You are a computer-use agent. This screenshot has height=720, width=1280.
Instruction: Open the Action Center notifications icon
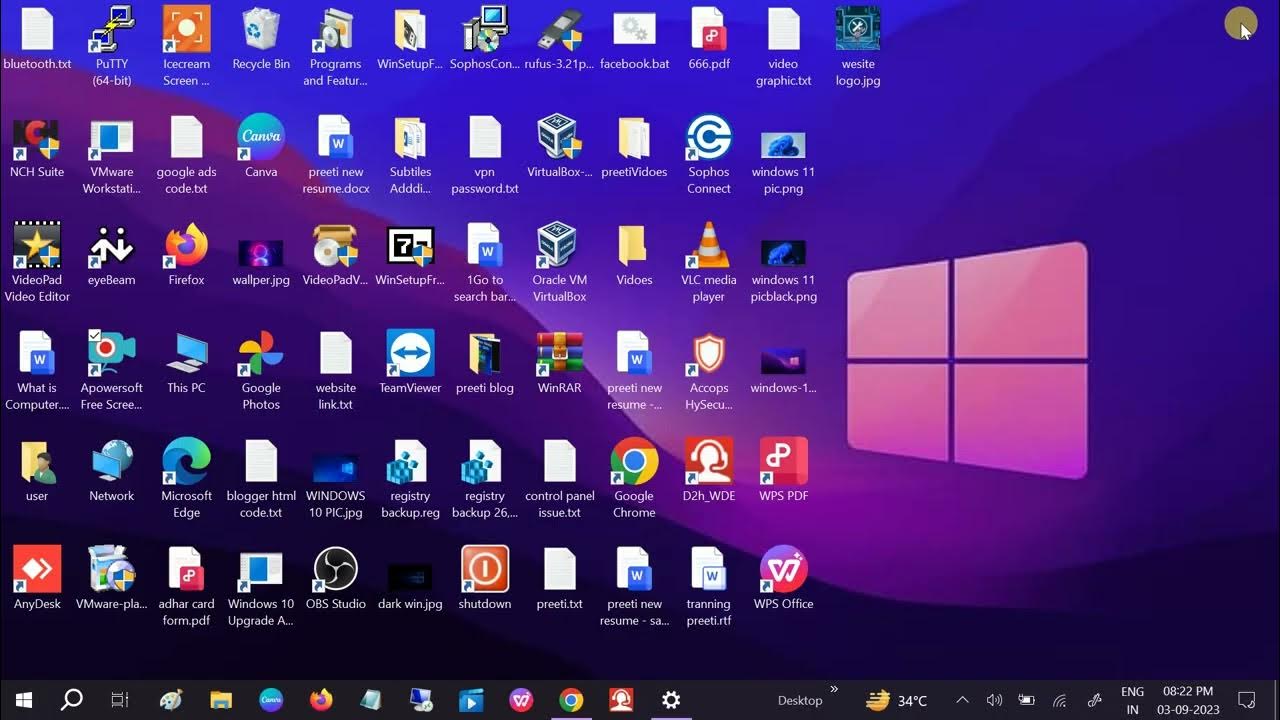pyautogui.click(x=1247, y=700)
